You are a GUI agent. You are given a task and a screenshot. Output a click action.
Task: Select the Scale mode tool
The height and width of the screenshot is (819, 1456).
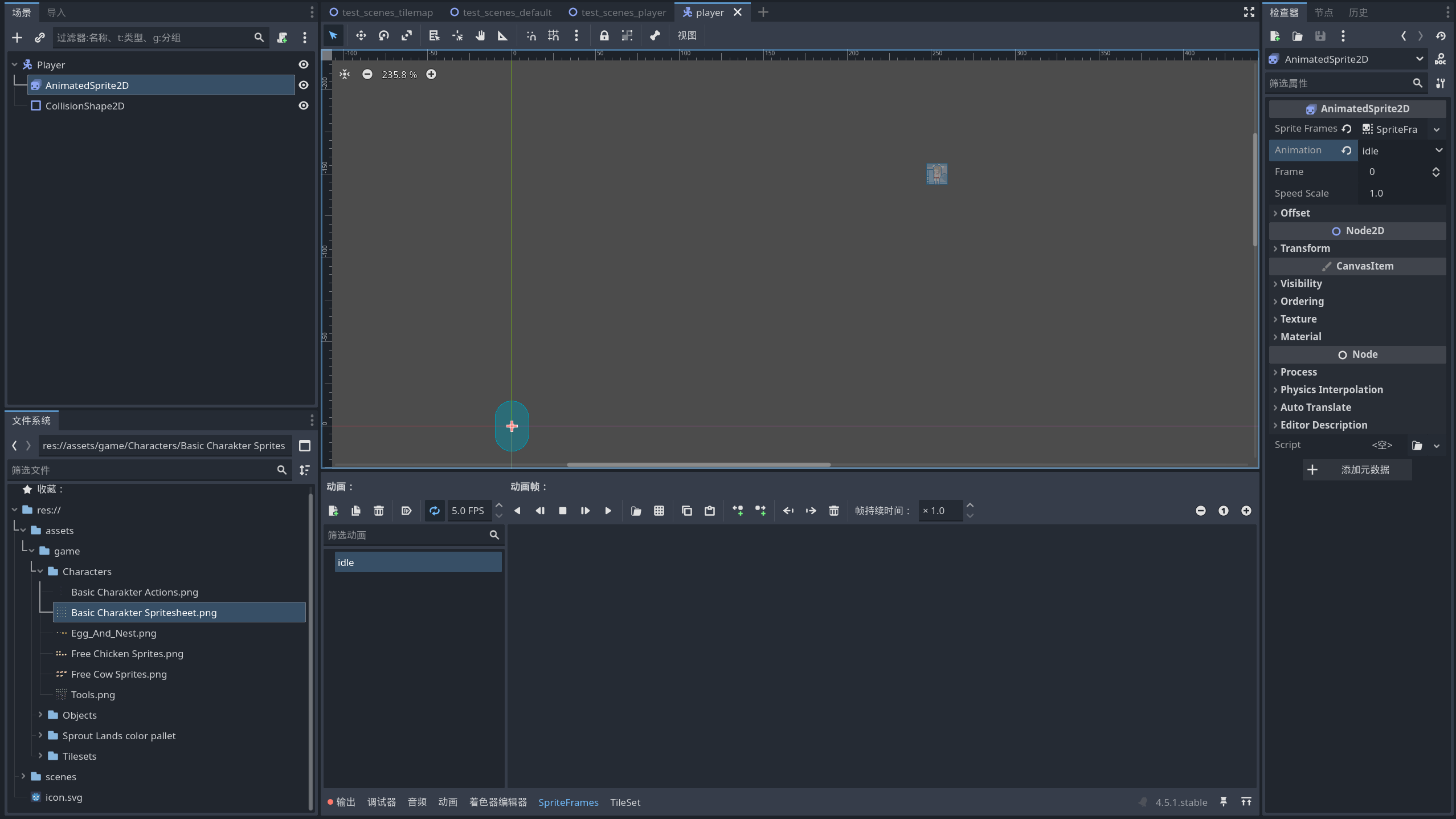point(407,36)
